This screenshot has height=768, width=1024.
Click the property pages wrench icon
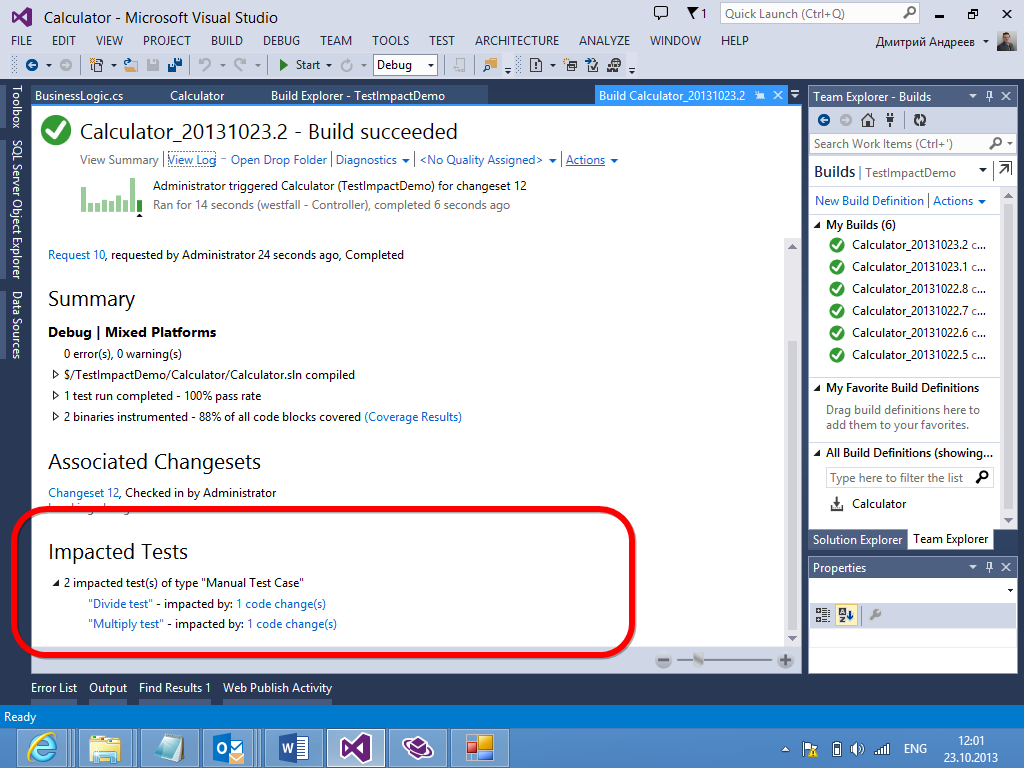pos(876,615)
